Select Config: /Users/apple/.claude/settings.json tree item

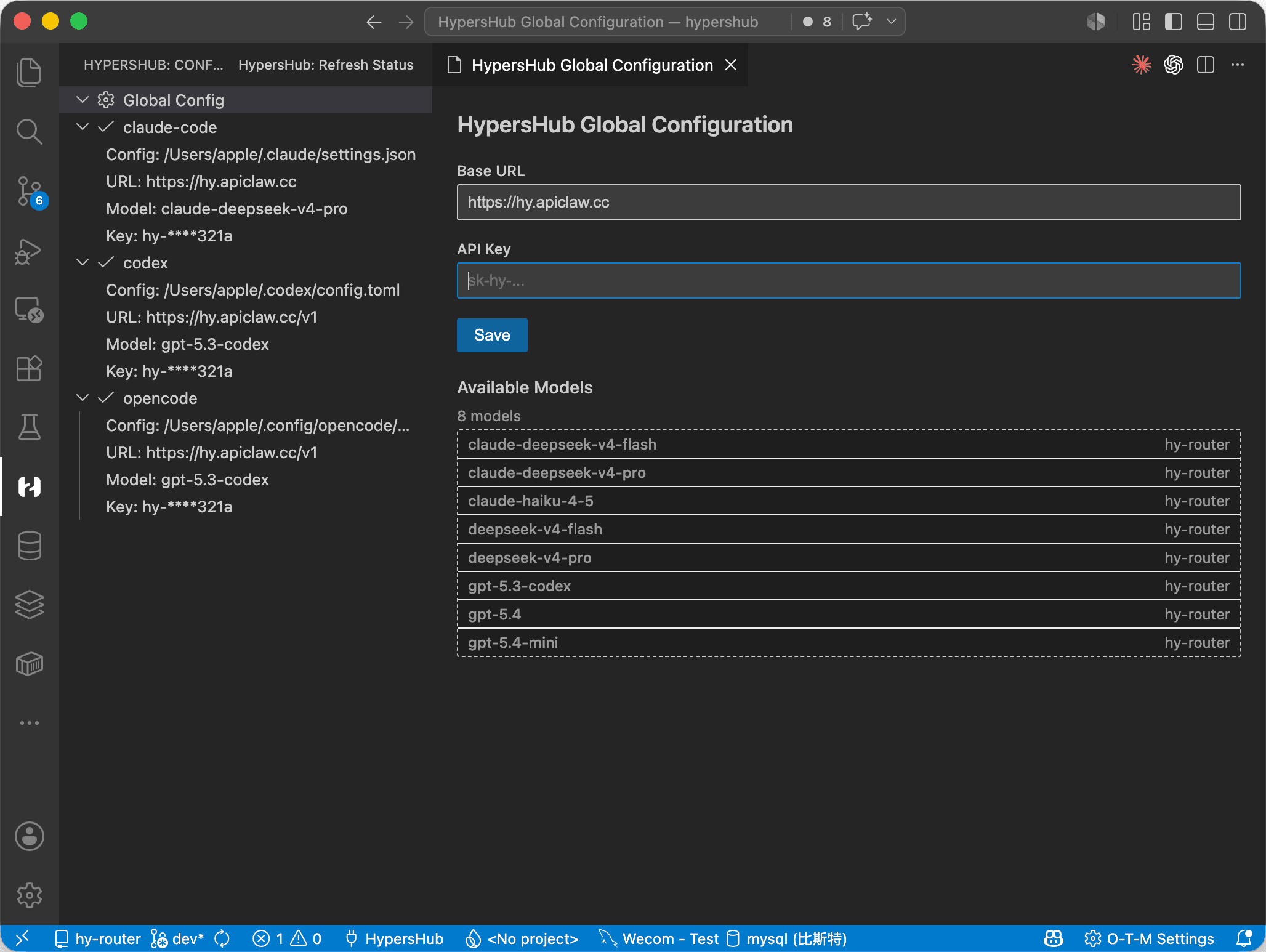pos(246,154)
